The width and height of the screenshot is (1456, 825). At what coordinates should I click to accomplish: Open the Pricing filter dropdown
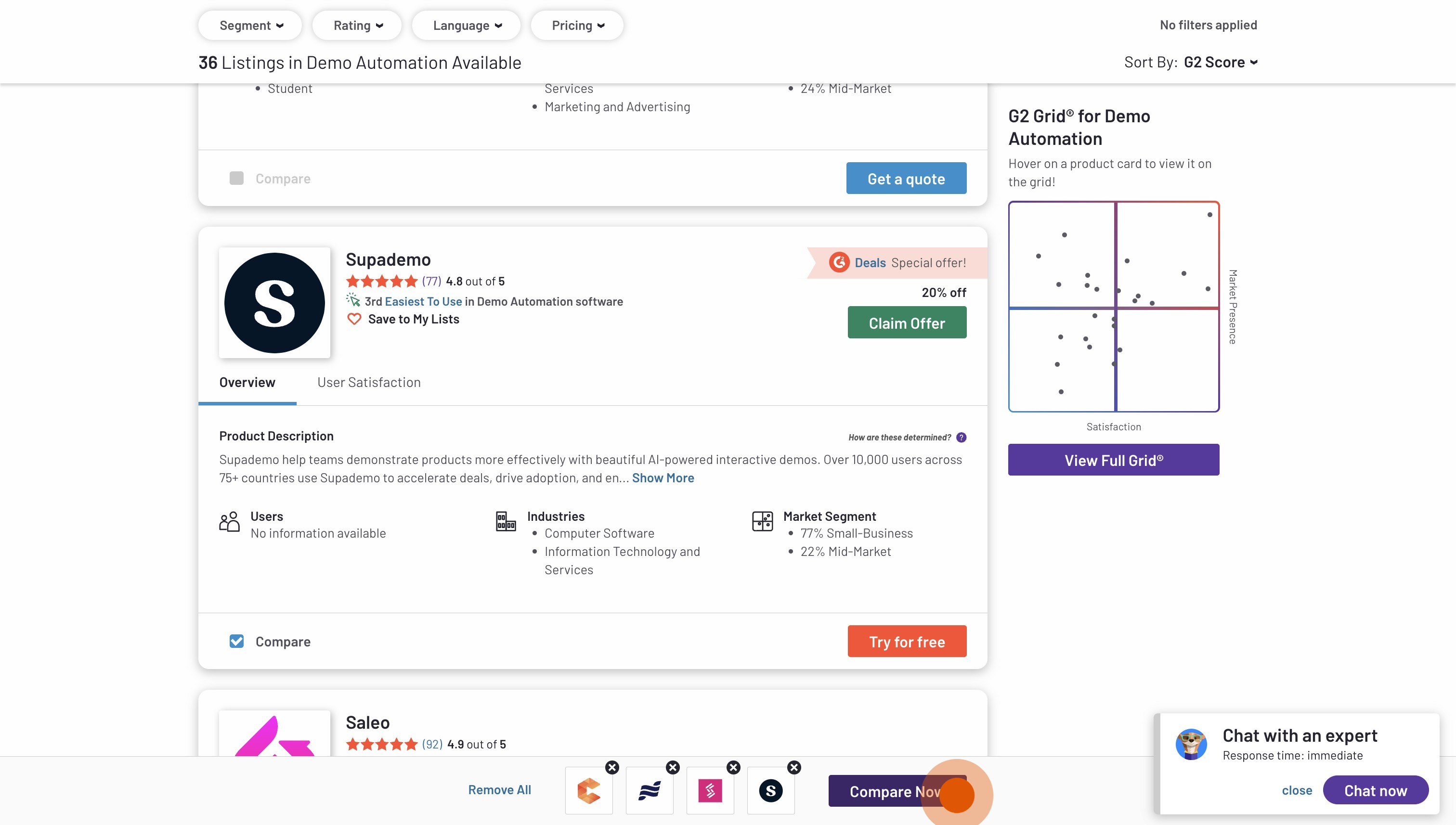pos(577,26)
